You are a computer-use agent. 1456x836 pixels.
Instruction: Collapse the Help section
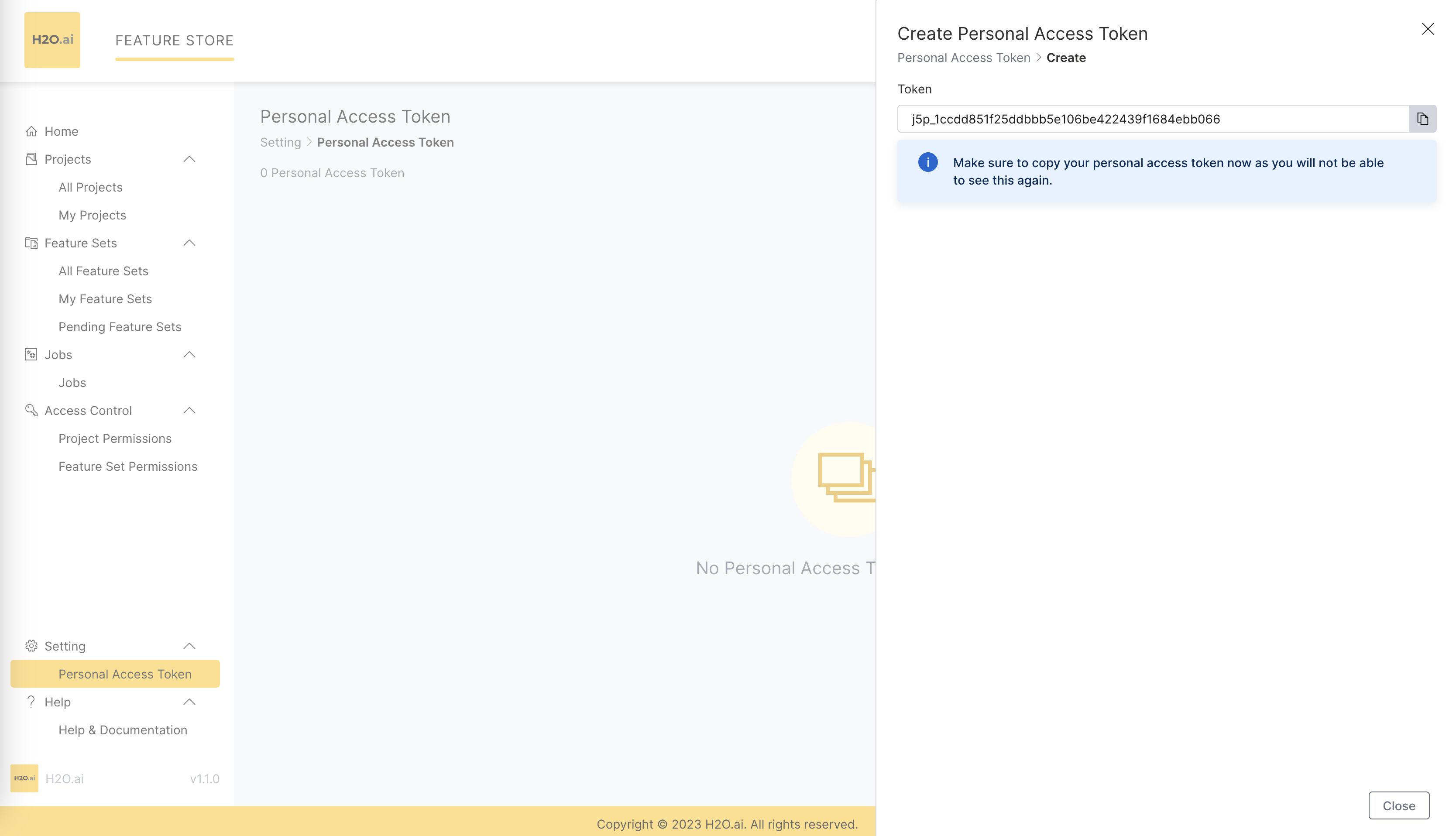189,702
